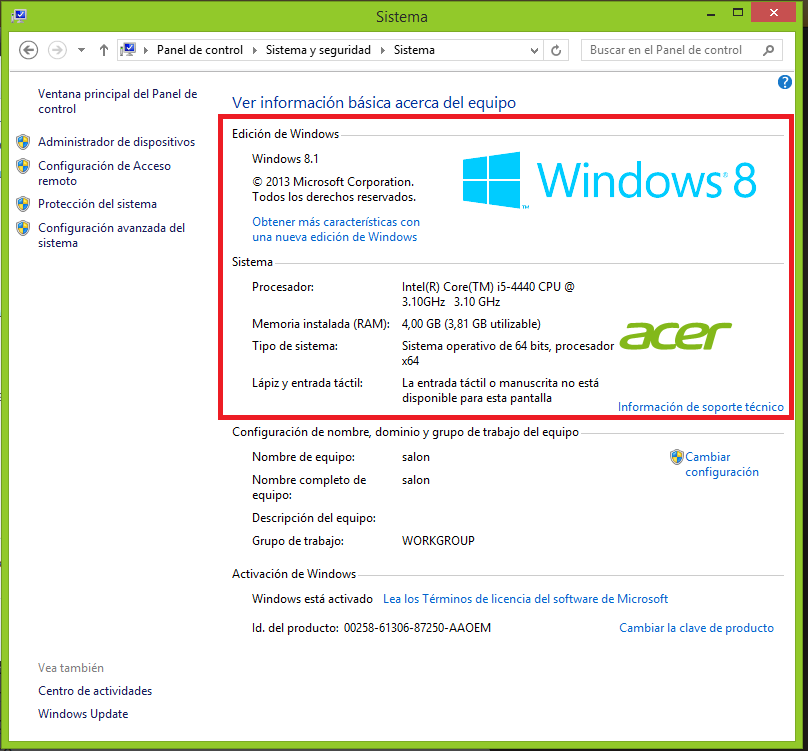The height and width of the screenshot is (751, 808).
Task: Select Sistema y seguridad breadcrumb
Action: [318, 50]
